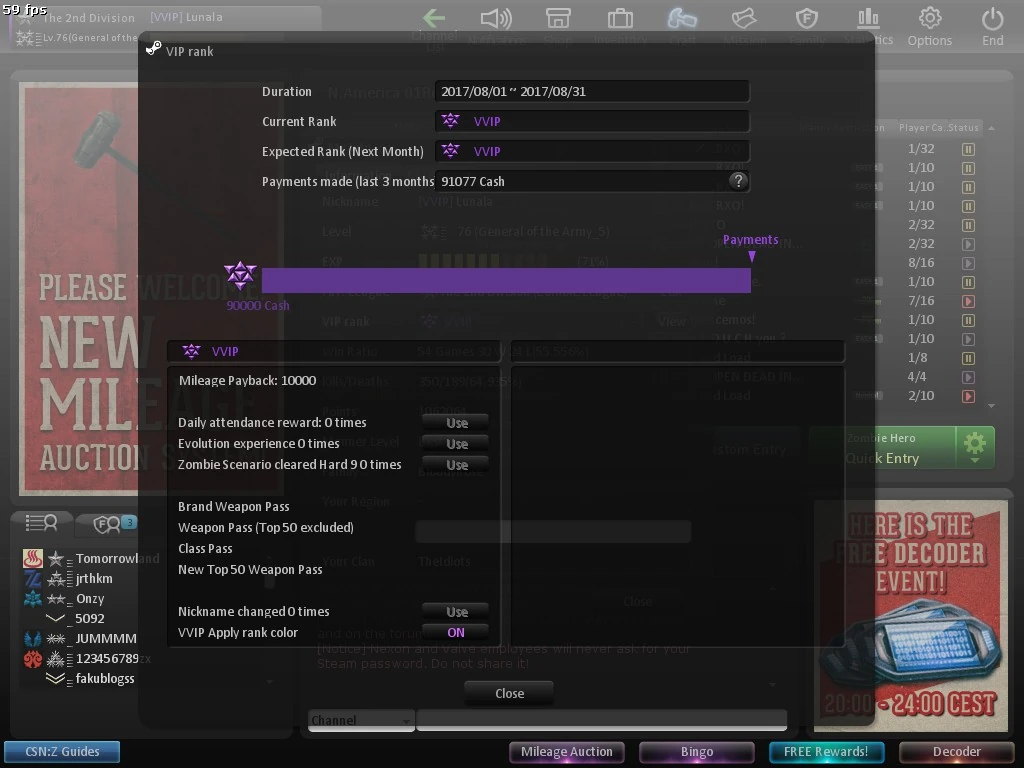Open the family members tab with badge 3
This screenshot has width=1024, height=768.
pyautogui.click(x=113, y=523)
